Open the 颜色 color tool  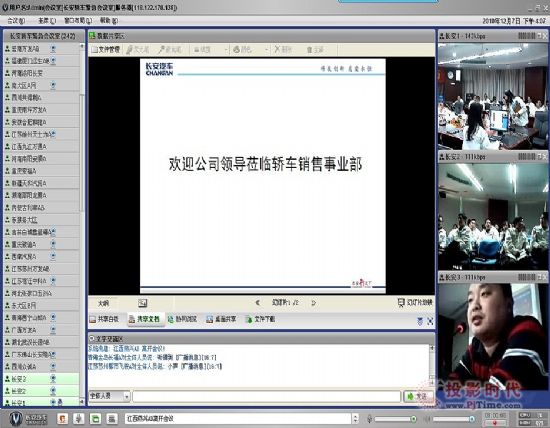(x=243, y=49)
